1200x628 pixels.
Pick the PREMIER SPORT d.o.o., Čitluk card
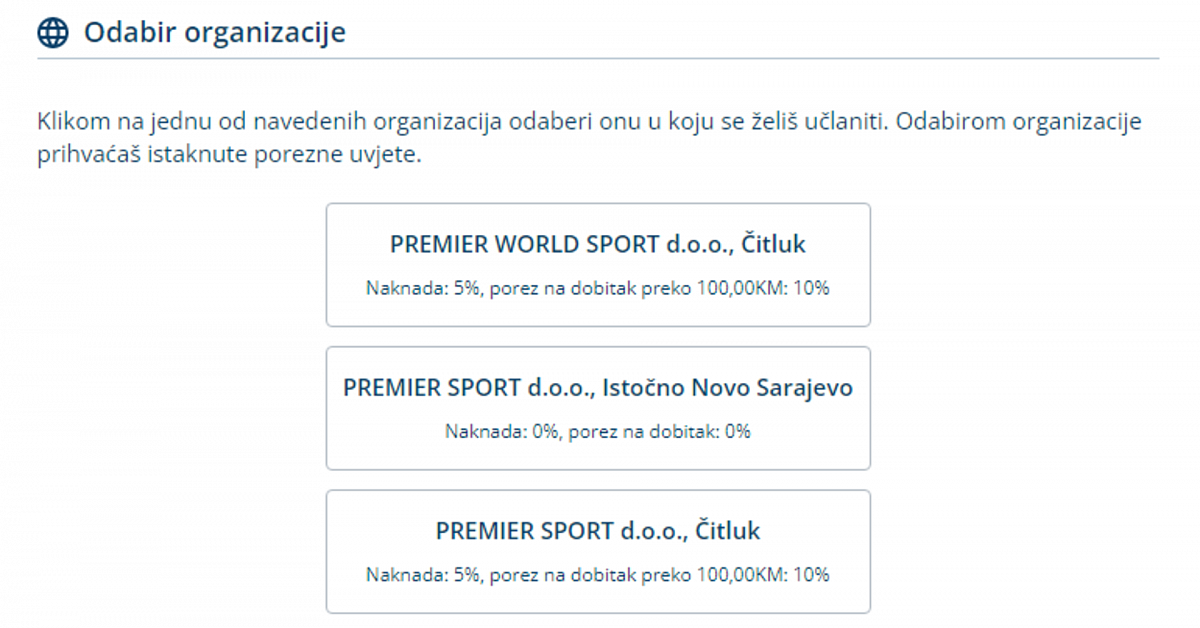598,550
